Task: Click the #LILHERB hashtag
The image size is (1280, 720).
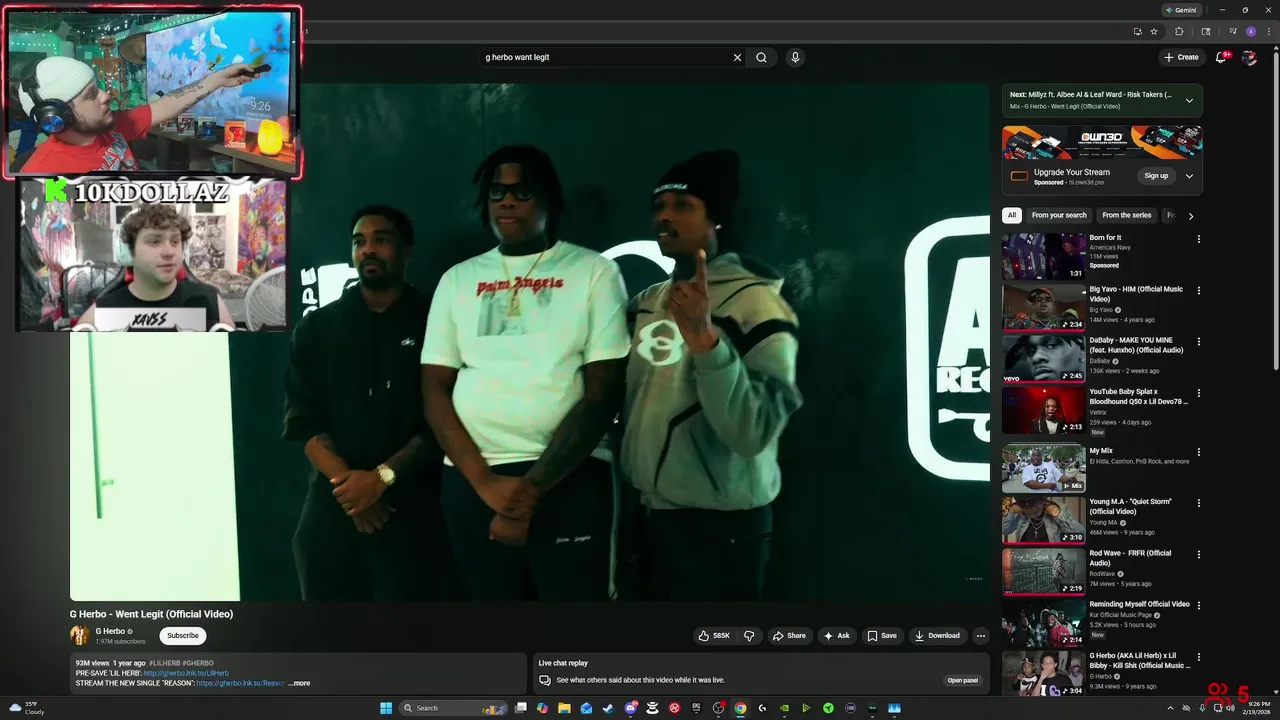Action: point(165,663)
